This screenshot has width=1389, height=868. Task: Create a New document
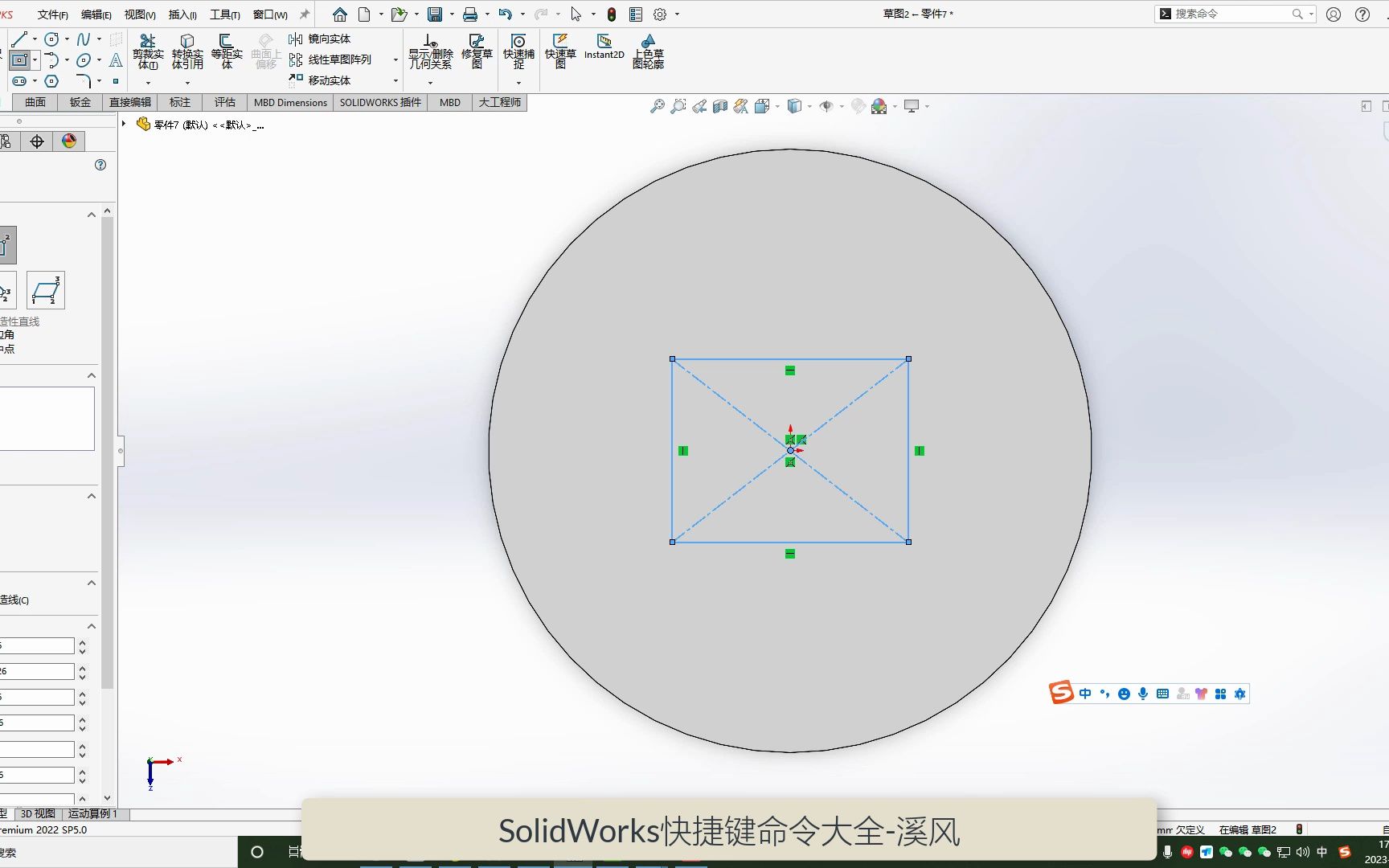[x=364, y=14]
